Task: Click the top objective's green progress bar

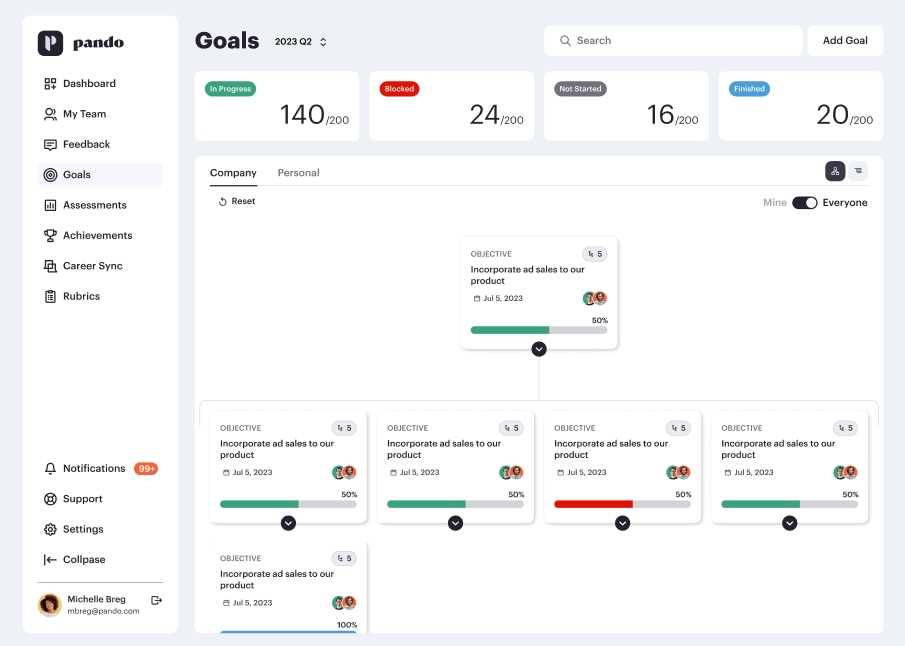Action: coord(539,330)
